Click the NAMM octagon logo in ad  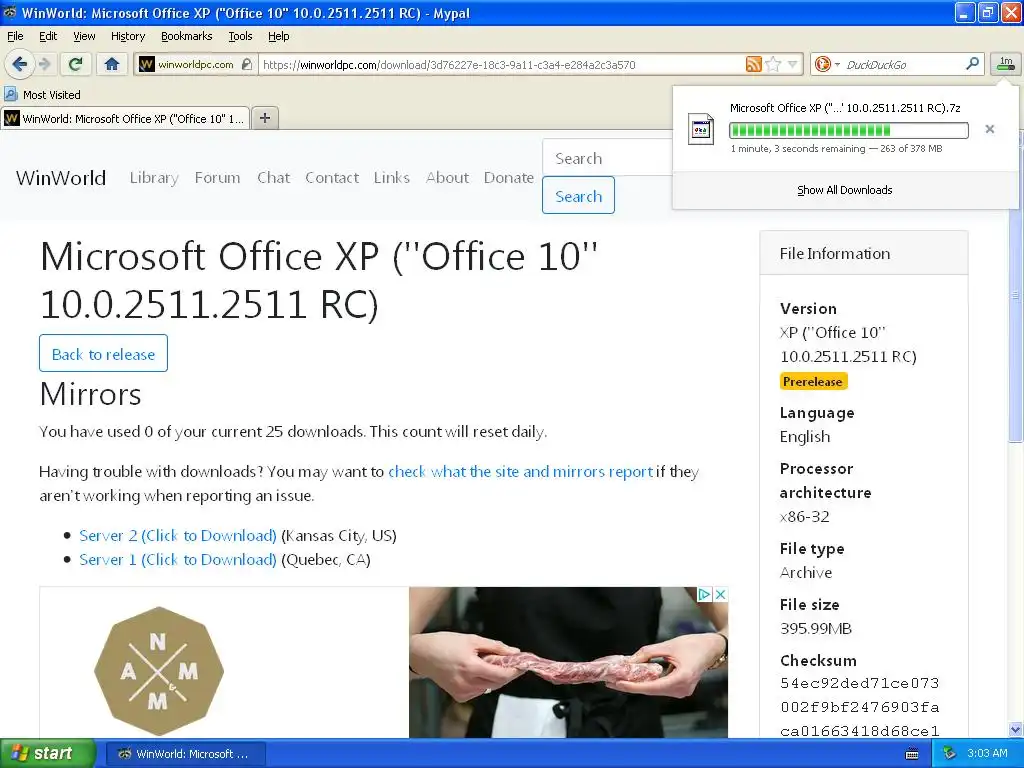(x=159, y=670)
